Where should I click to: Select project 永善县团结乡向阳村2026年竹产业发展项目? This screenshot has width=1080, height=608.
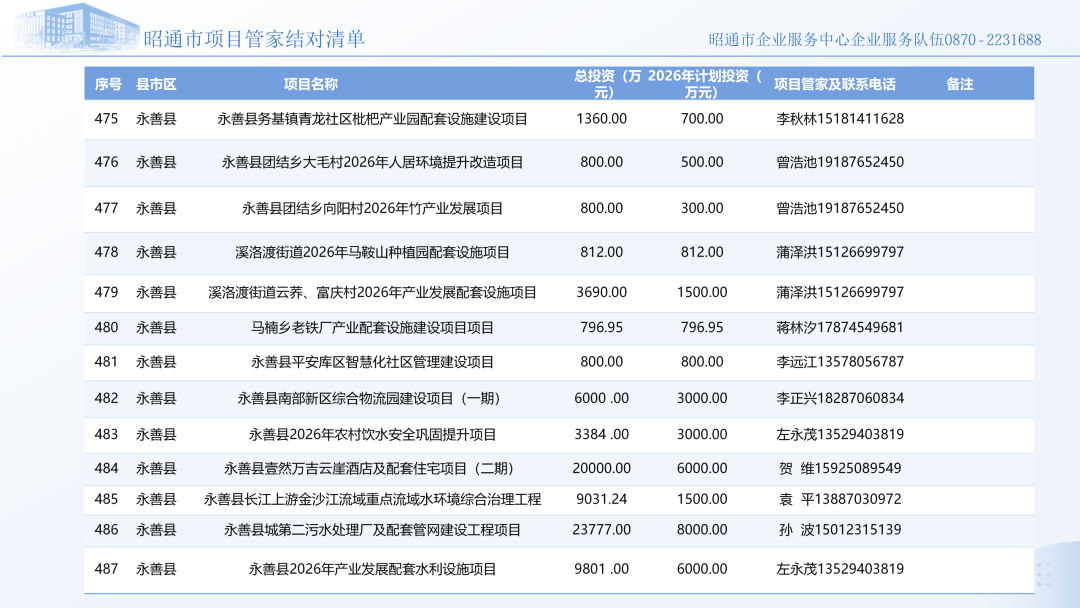(372, 209)
